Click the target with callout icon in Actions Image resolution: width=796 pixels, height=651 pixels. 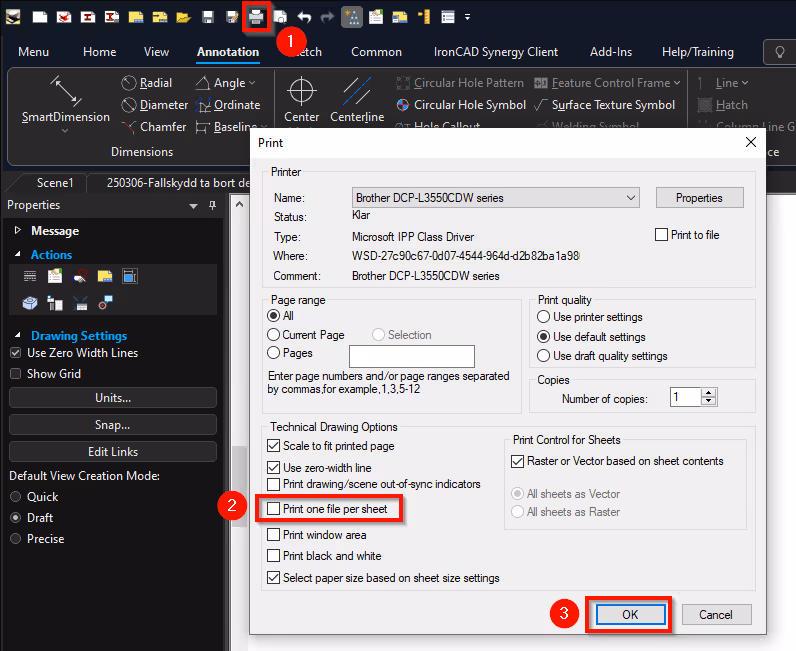point(105,303)
